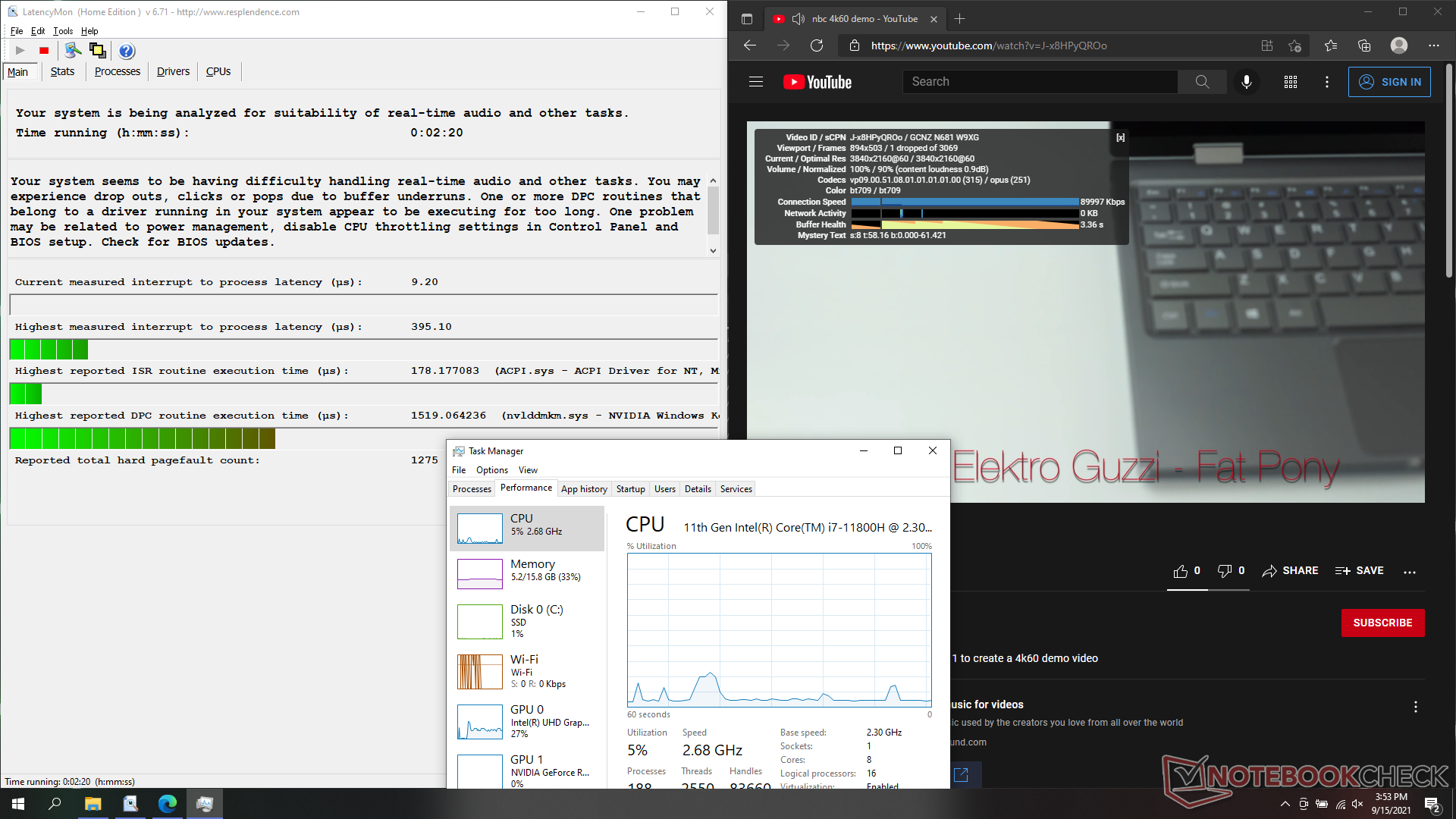
Task: Search with your voice microphone icon
Action: pyautogui.click(x=1247, y=82)
